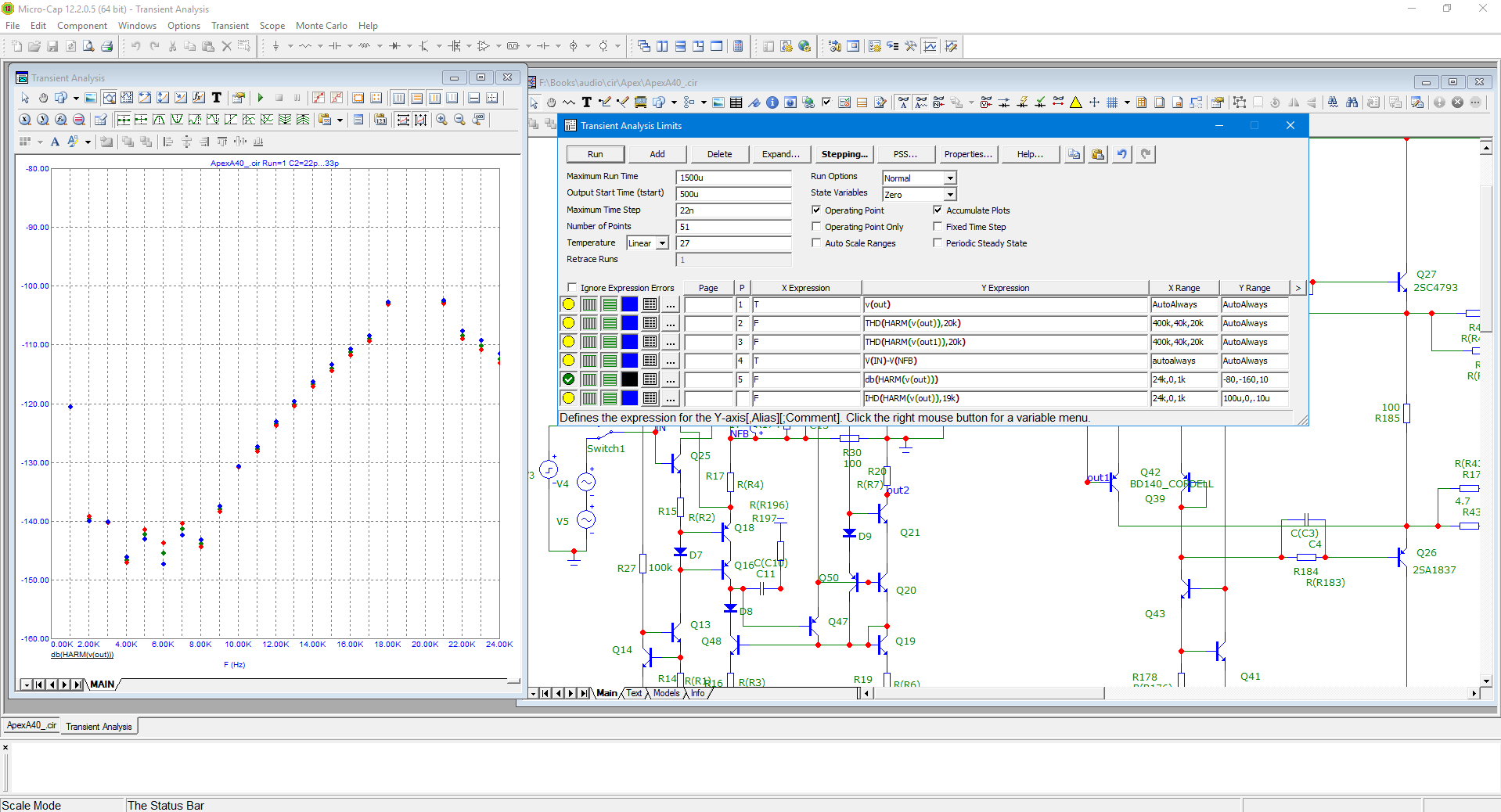Click the Info icon in the schematic toolbar

tap(772, 102)
